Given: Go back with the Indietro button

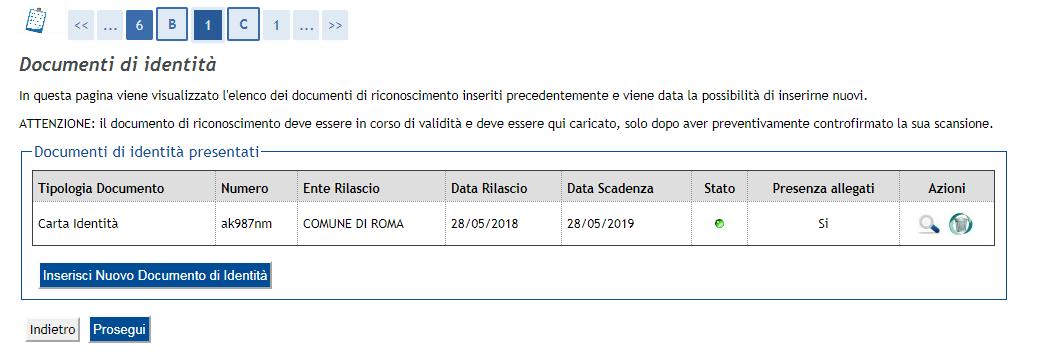Looking at the screenshot, I should pyautogui.click(x=52, y=330).
